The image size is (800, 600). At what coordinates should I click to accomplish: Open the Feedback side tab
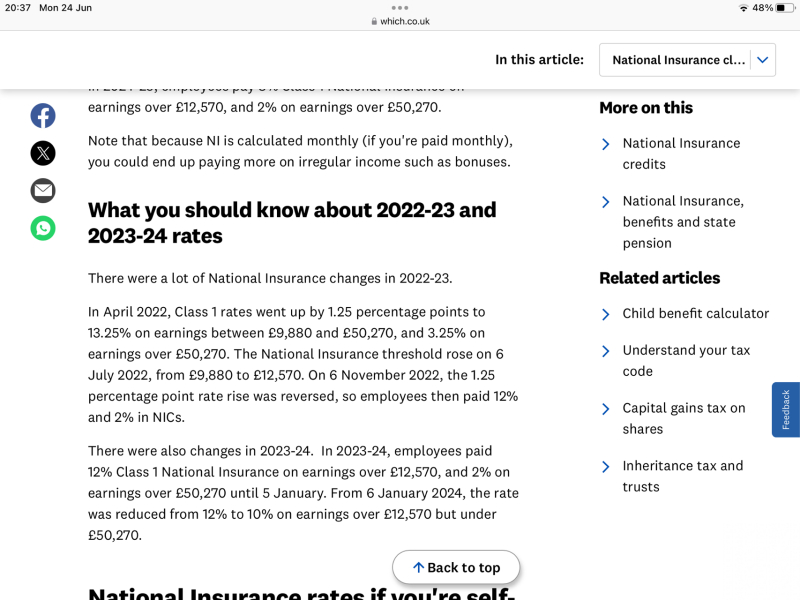coord(786,410)
